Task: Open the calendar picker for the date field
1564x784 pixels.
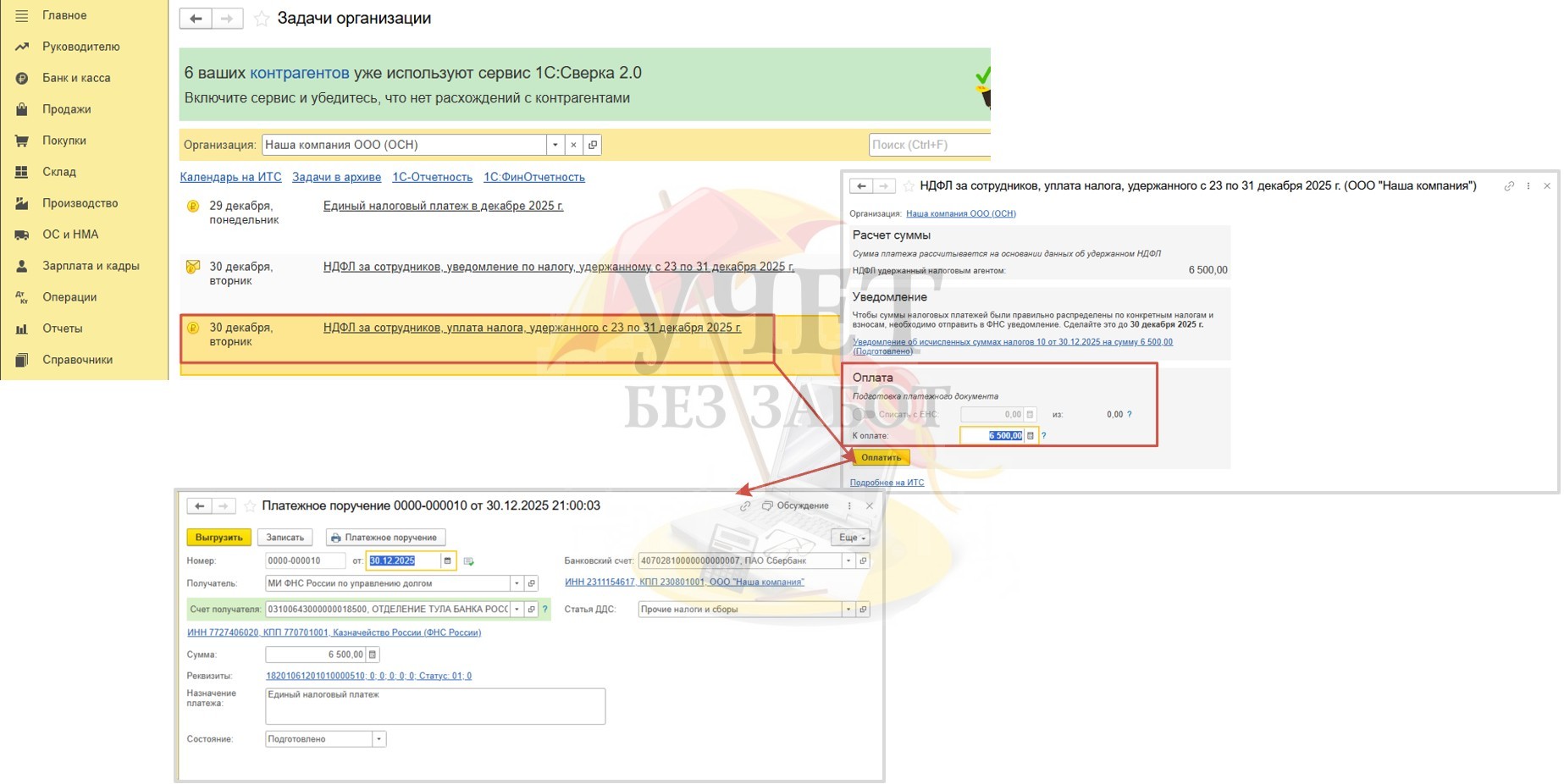Action: [x=448, y=560]
